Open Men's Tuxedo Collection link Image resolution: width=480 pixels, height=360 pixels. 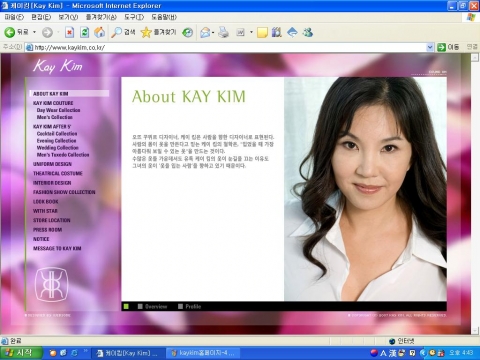tap(63, 155)
